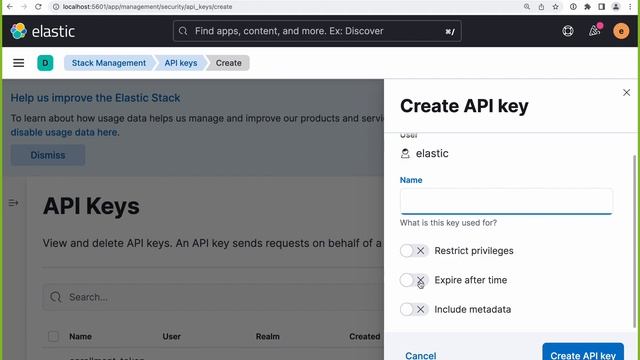Click the Elastic logo in the header
640x360 pixels.
pos(42,31)
